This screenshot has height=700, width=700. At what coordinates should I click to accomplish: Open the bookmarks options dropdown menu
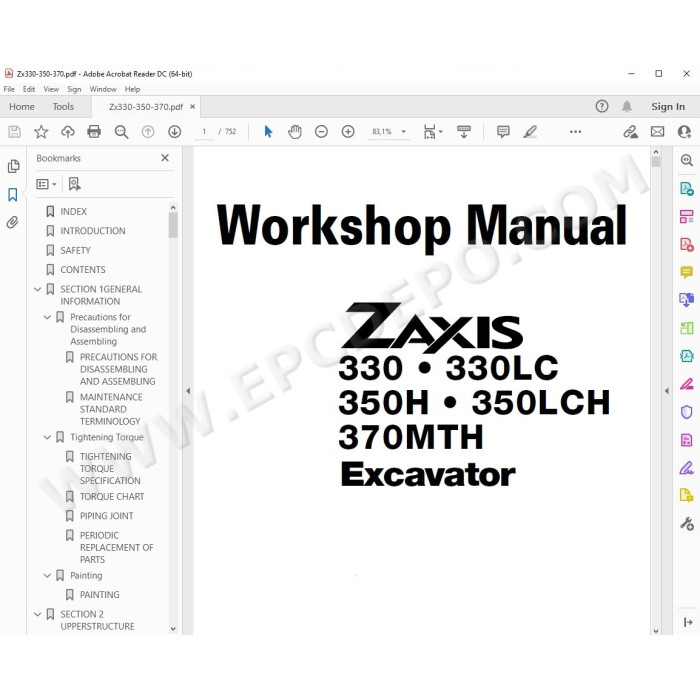pos(46,184)
